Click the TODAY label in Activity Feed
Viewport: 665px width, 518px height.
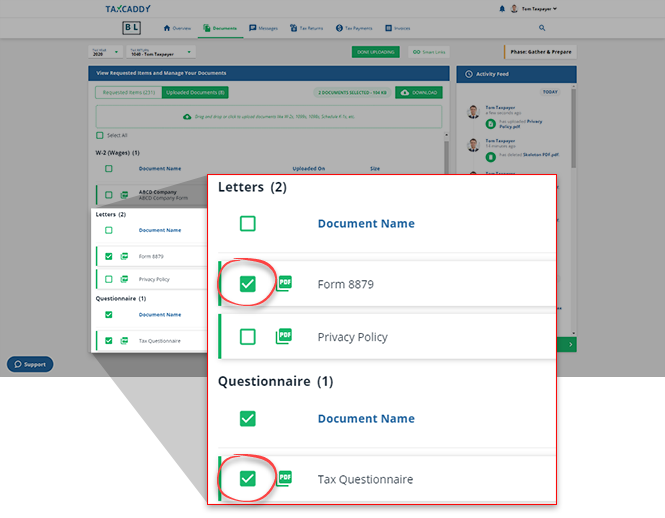coord(550,92)
